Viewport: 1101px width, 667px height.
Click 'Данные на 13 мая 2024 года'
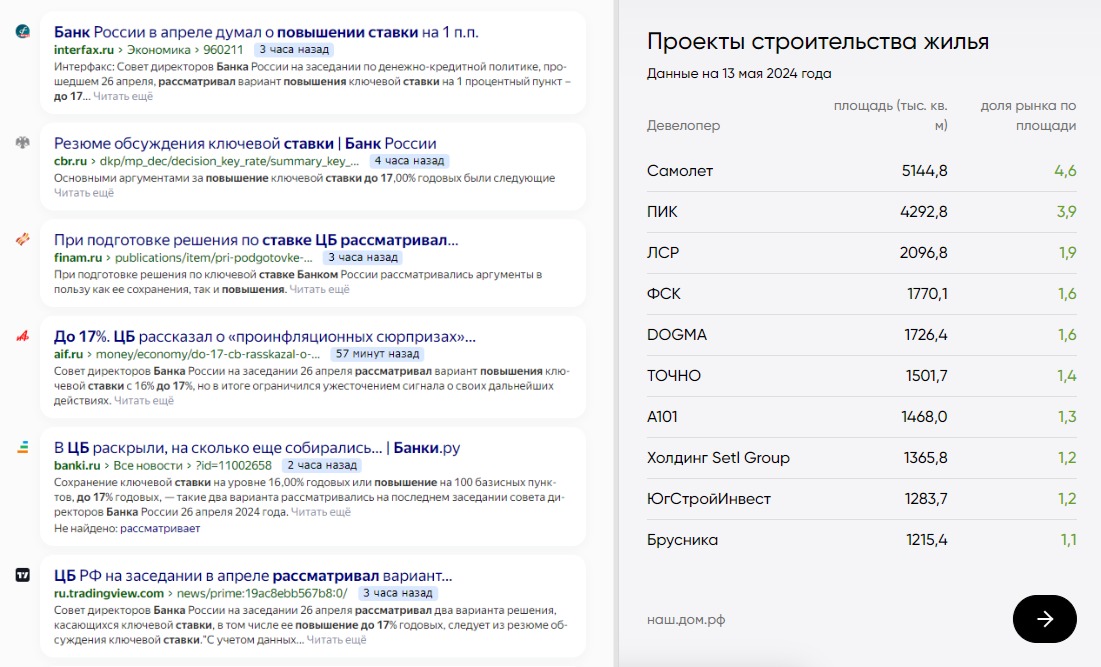pyautogui.click(x=739, y=73)
